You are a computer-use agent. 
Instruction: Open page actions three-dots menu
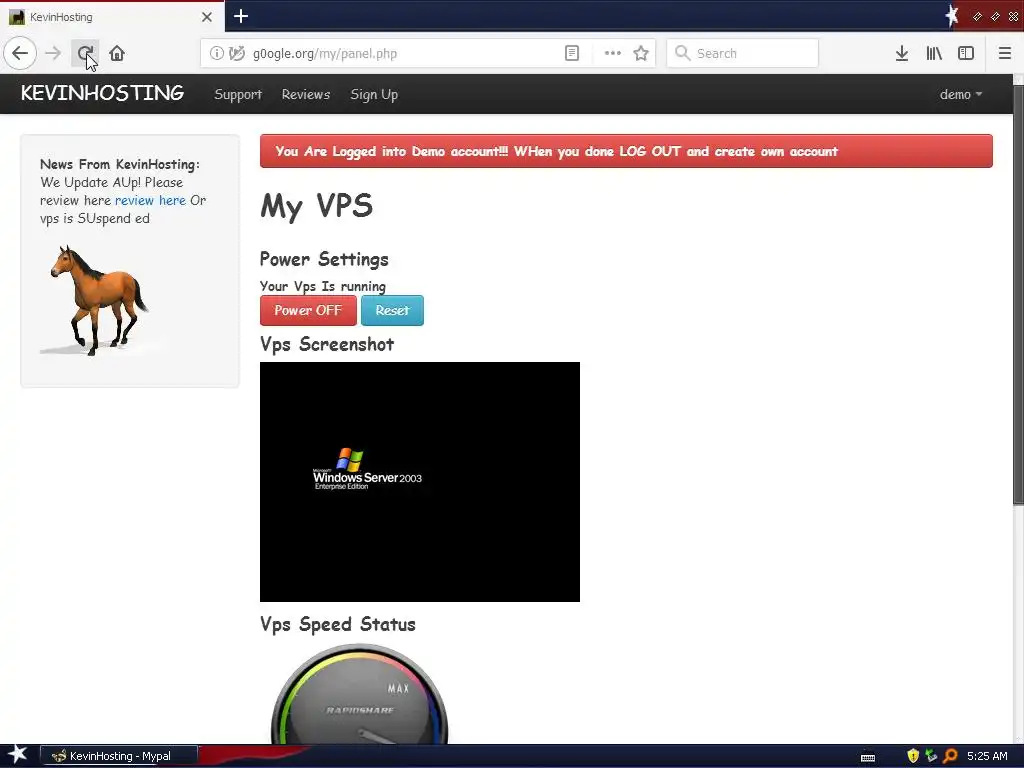pyautogui.click(x=613, y=54)
